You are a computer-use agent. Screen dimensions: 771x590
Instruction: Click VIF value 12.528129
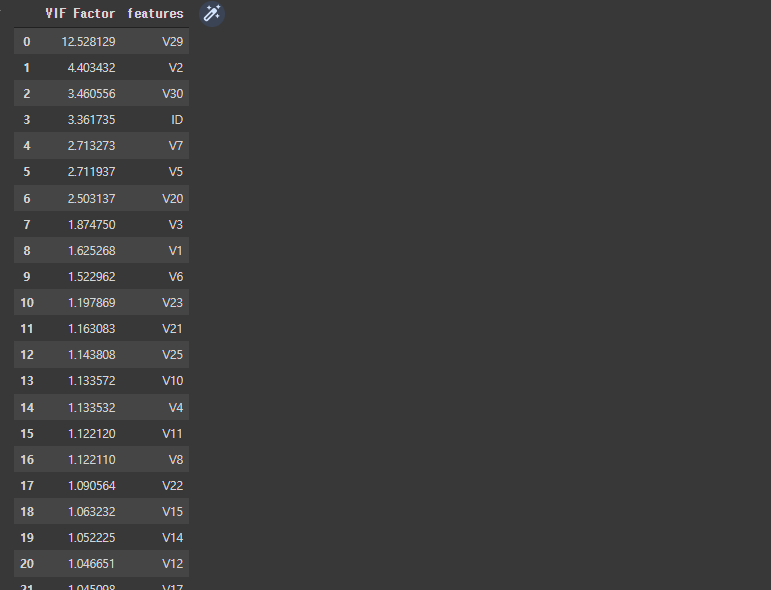[89, 42]
